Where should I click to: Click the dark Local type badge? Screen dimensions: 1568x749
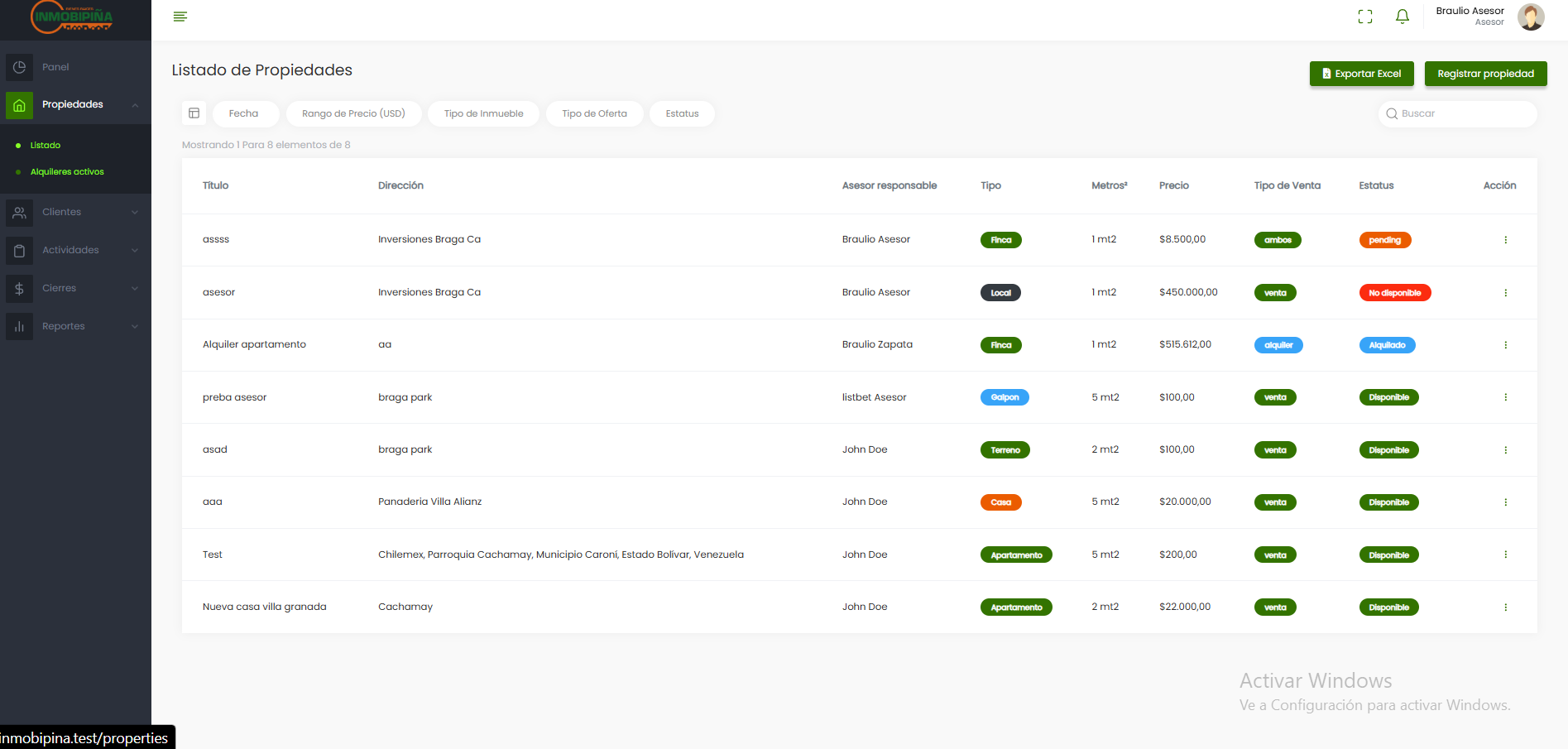click(1000, 293)
